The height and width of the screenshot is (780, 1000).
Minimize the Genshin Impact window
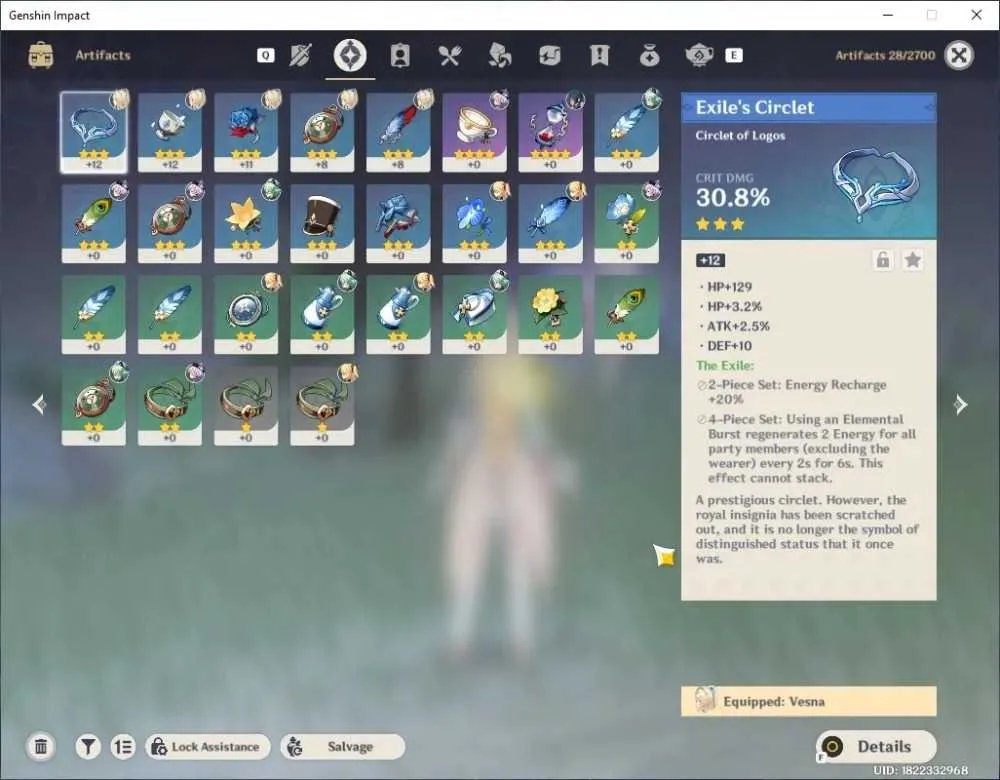coord(888,15)
